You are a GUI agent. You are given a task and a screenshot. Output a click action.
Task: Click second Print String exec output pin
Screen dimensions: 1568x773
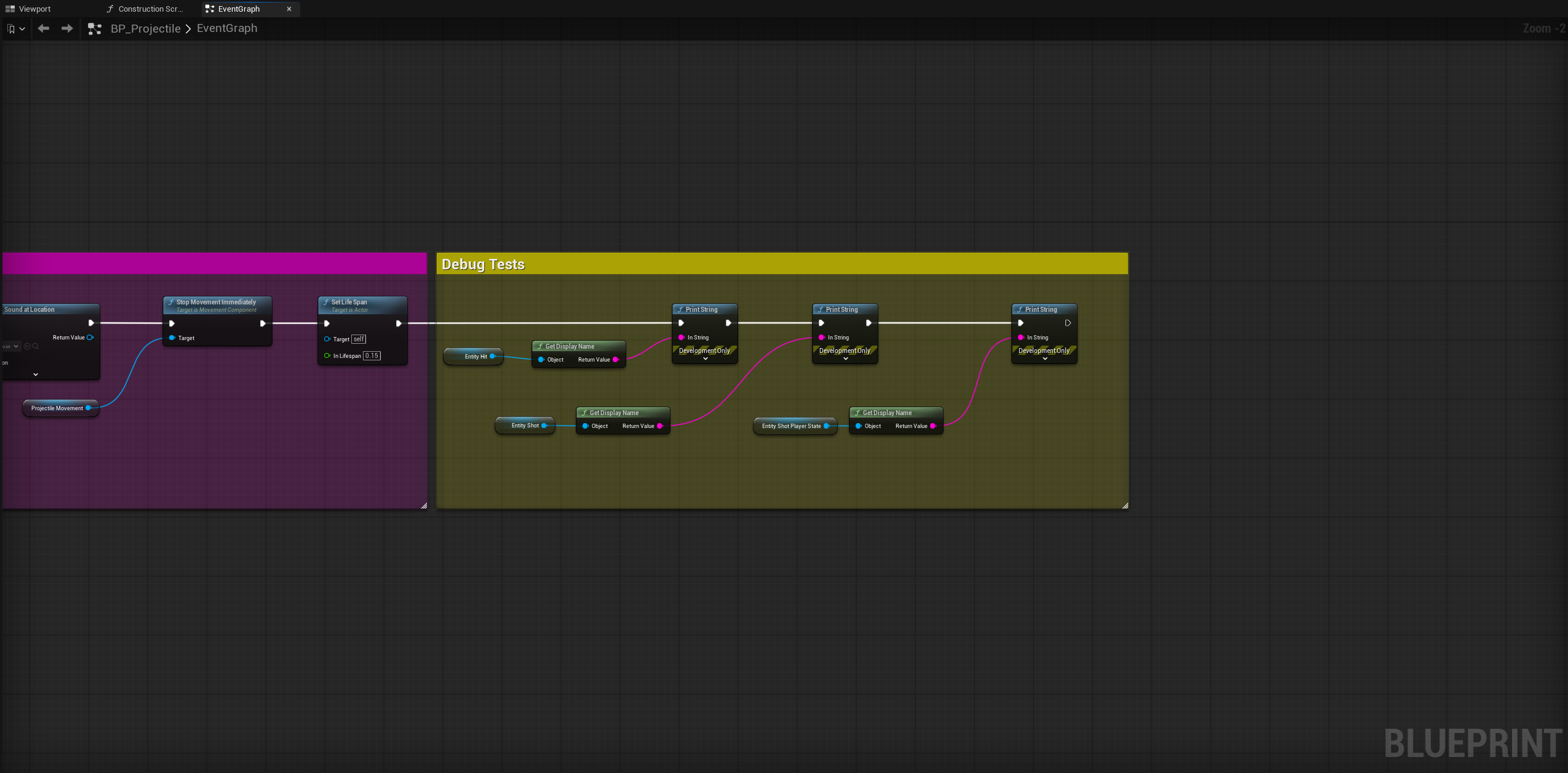(869, 323)
